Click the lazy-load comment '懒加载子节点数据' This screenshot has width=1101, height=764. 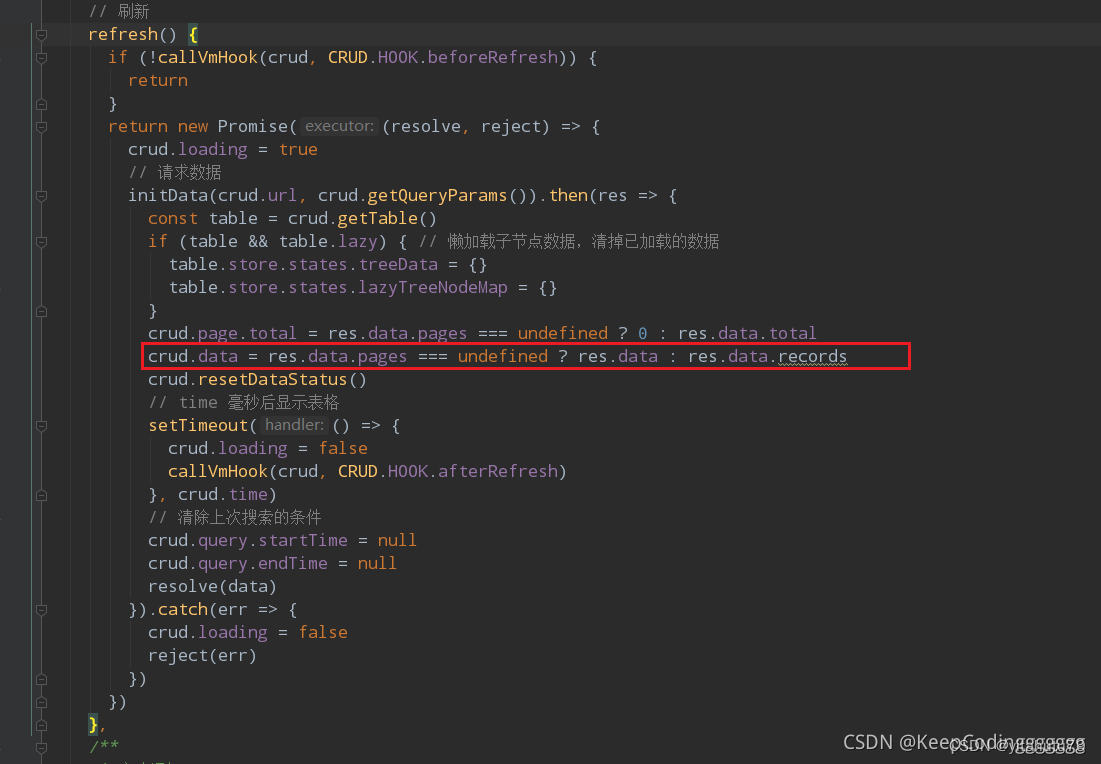pyautogui.click(x=512, y=242)
